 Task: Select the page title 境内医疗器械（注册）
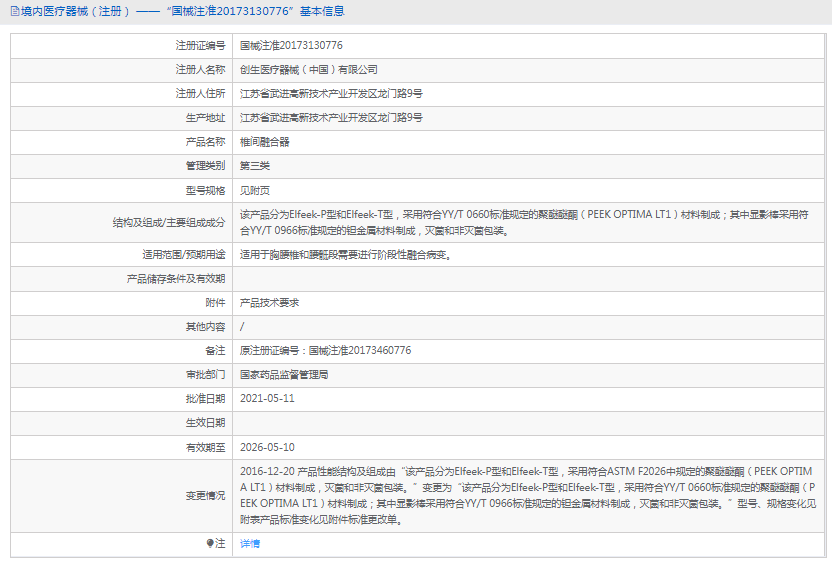[x=76, y=11]
